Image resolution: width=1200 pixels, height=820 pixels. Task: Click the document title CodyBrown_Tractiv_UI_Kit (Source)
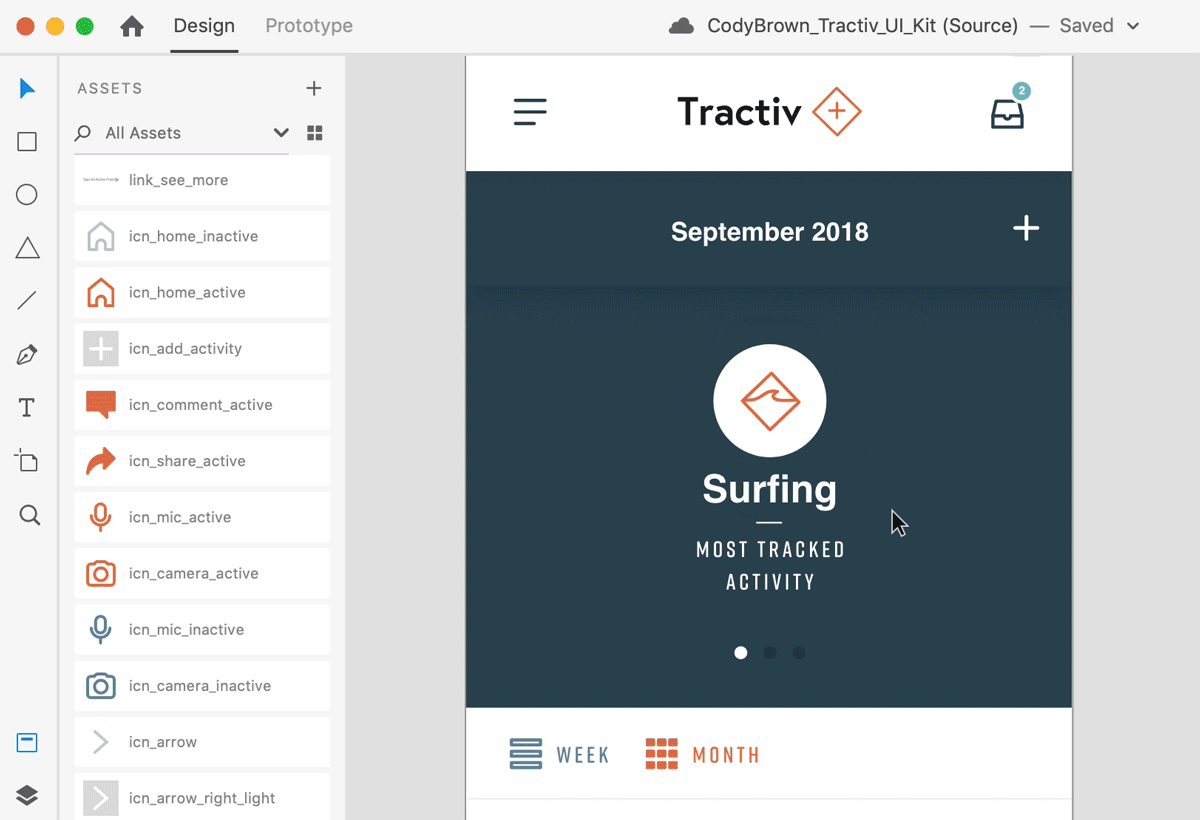point(862,26)
